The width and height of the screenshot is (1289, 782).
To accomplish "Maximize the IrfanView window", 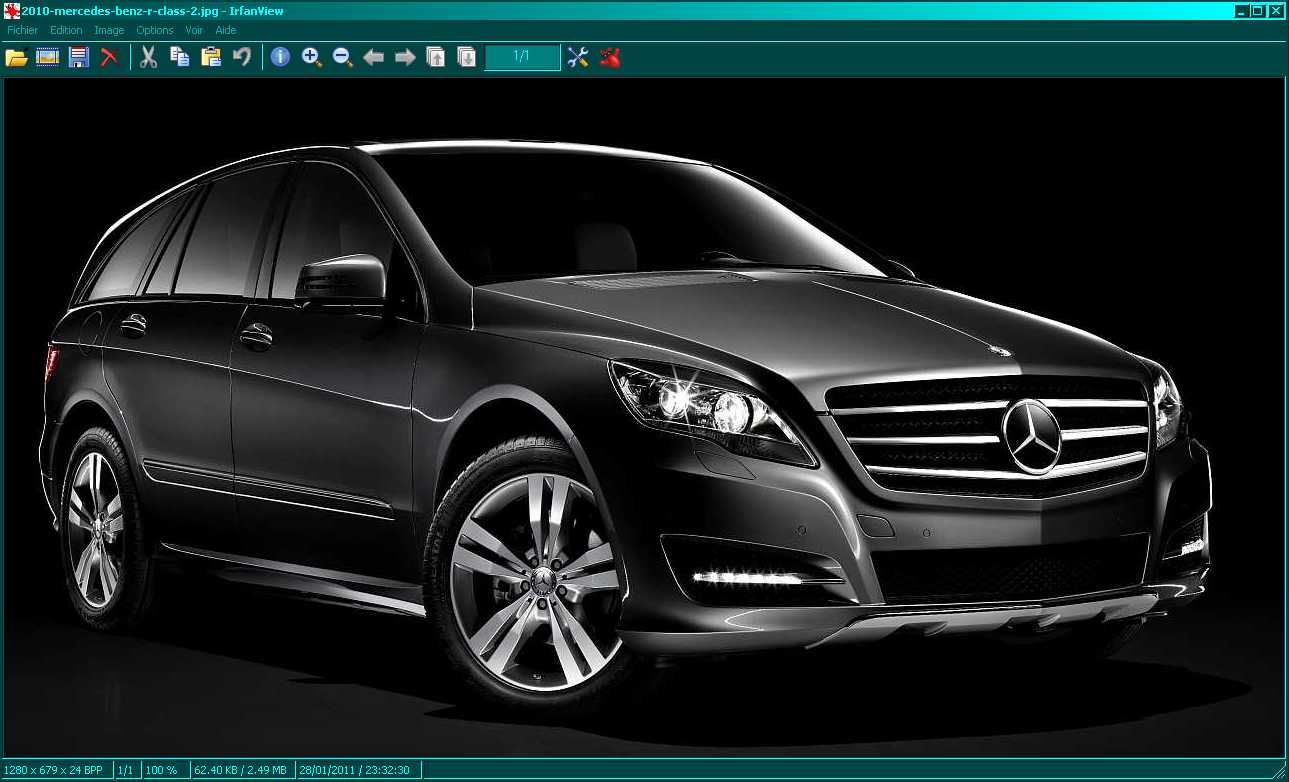I will pyautogui.click(x=1258, y=11).
